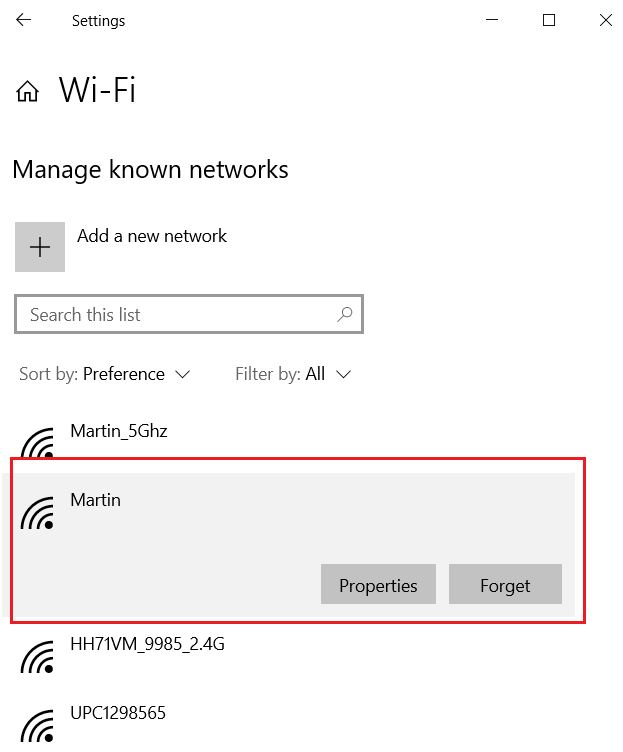623x752 pixels.
Task: Open Properties for the Martin network
Action: point(378,584)
